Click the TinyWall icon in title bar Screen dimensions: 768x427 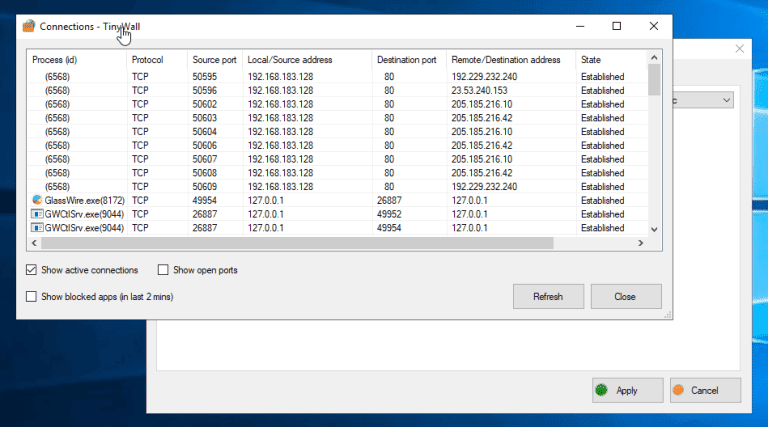(28, 26)
